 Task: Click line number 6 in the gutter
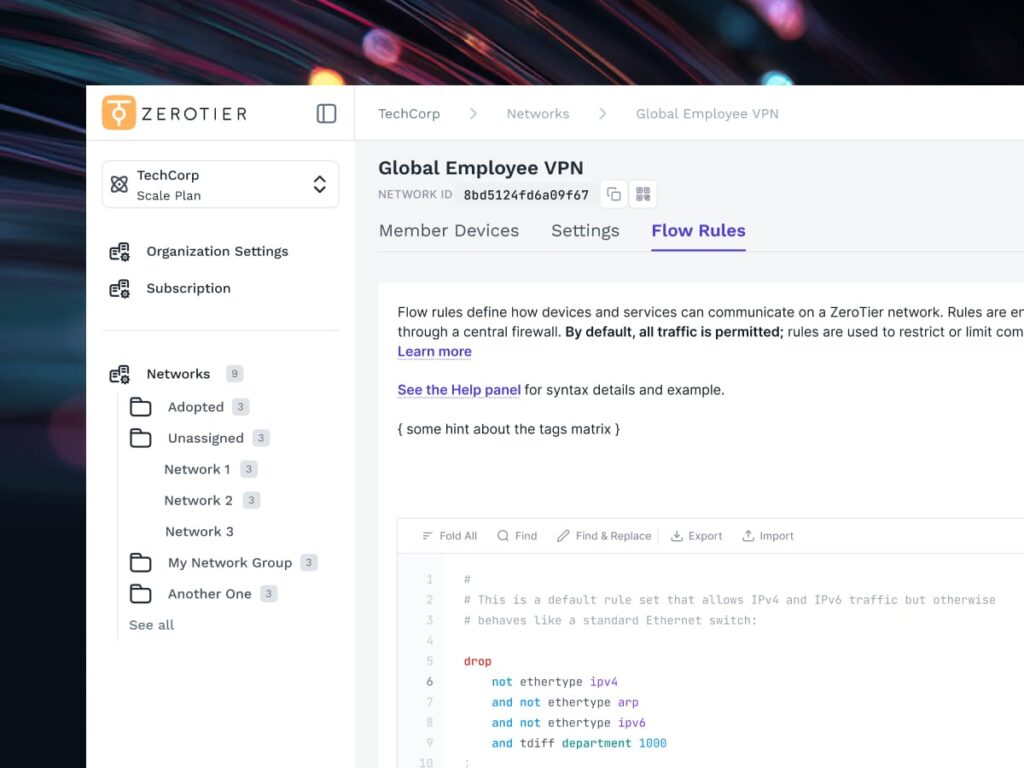coord(429,681)
